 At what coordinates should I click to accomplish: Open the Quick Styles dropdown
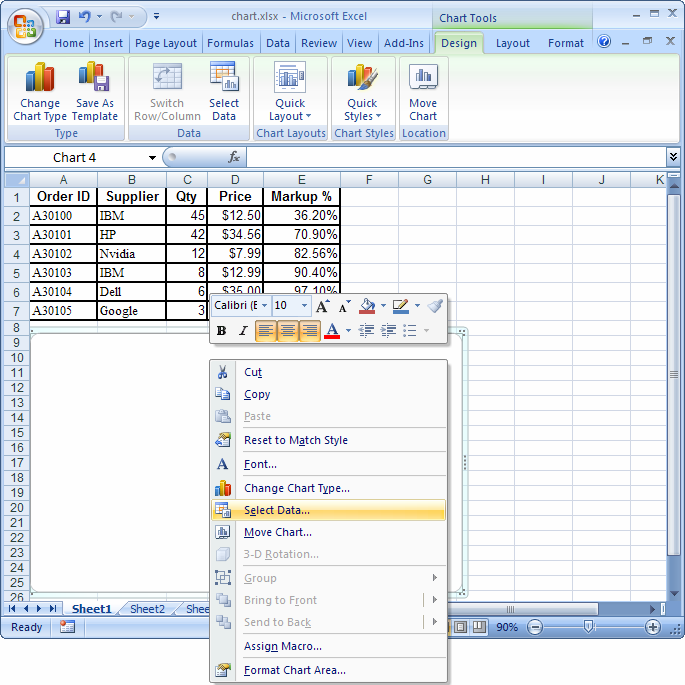(x=363, y=92)
